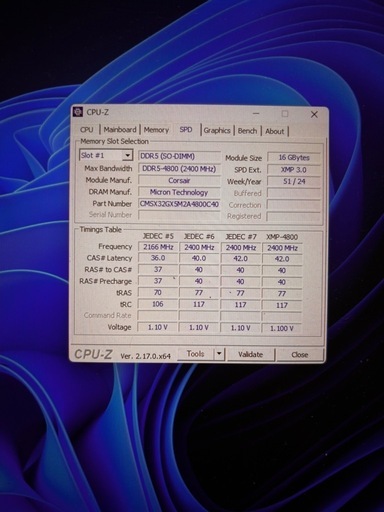384x512 pixels.
Task: Close the CPU-Z window with X
Action: click(x=314, y=114)
